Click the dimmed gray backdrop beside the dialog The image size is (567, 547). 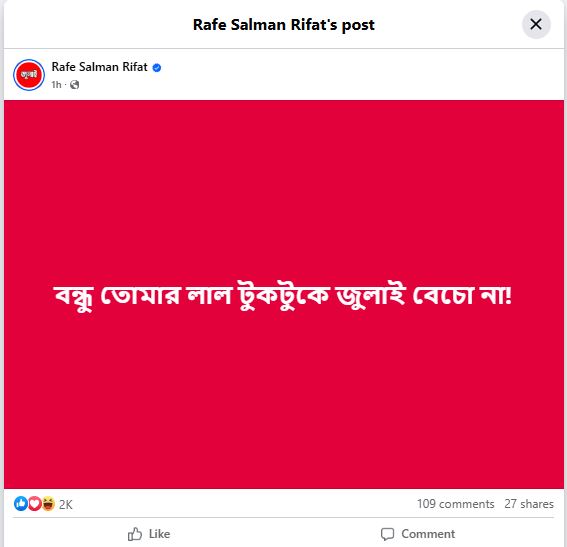pos(1,273)
